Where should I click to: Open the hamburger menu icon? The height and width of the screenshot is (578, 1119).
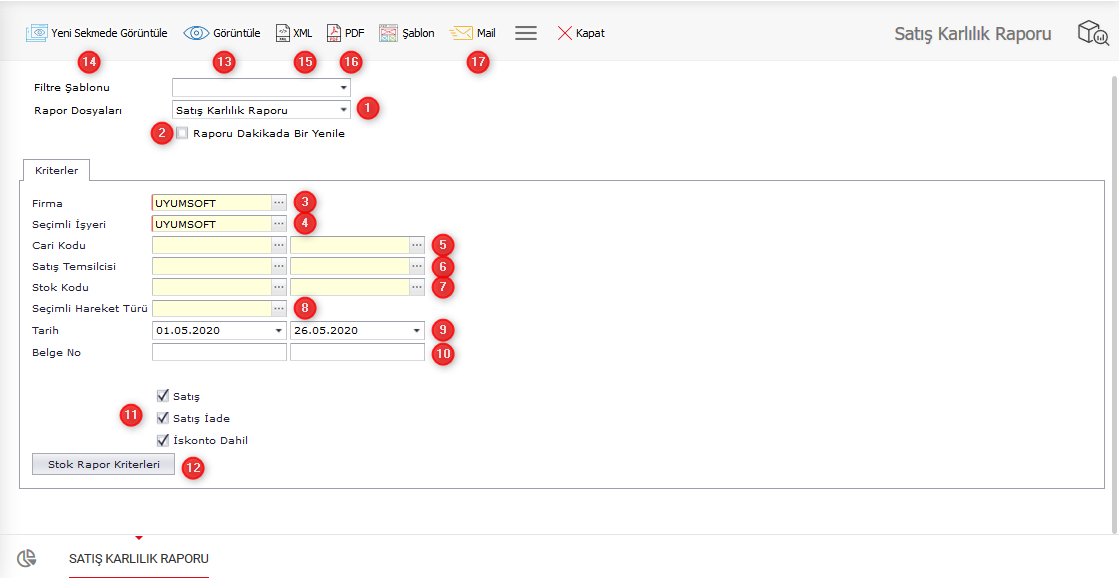(x=526, y=33)
